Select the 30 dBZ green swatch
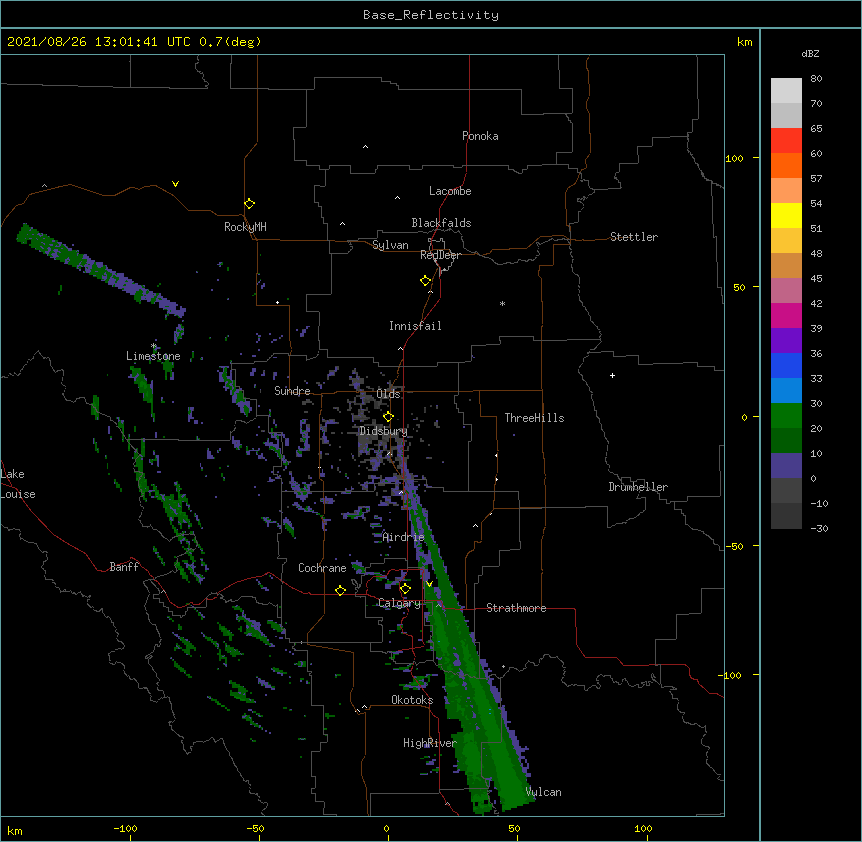 pos(786,416)
